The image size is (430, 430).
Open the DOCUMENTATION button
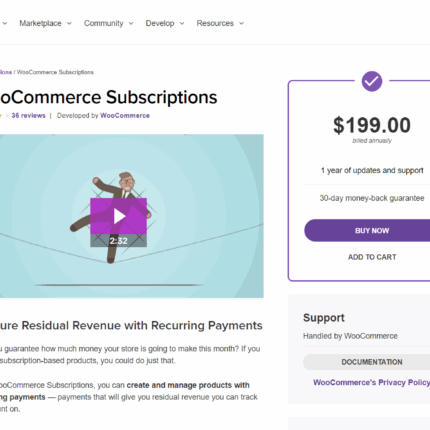click(367, 362)
